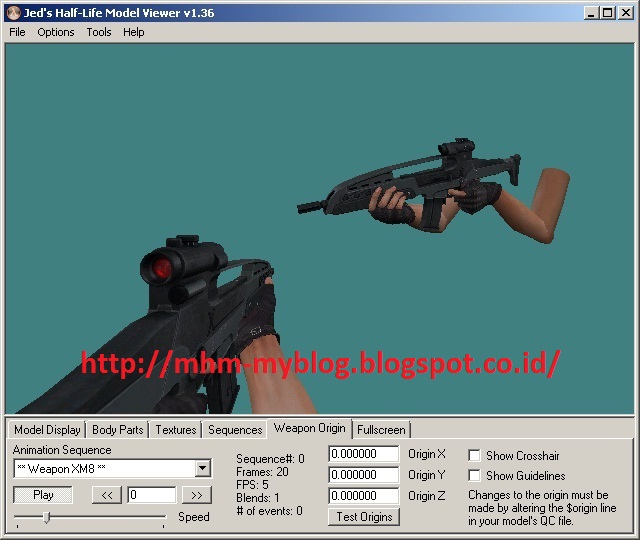Screen dimensions: 640x540
Task: Switch to the Model Display tab
Action: [47, 430]
